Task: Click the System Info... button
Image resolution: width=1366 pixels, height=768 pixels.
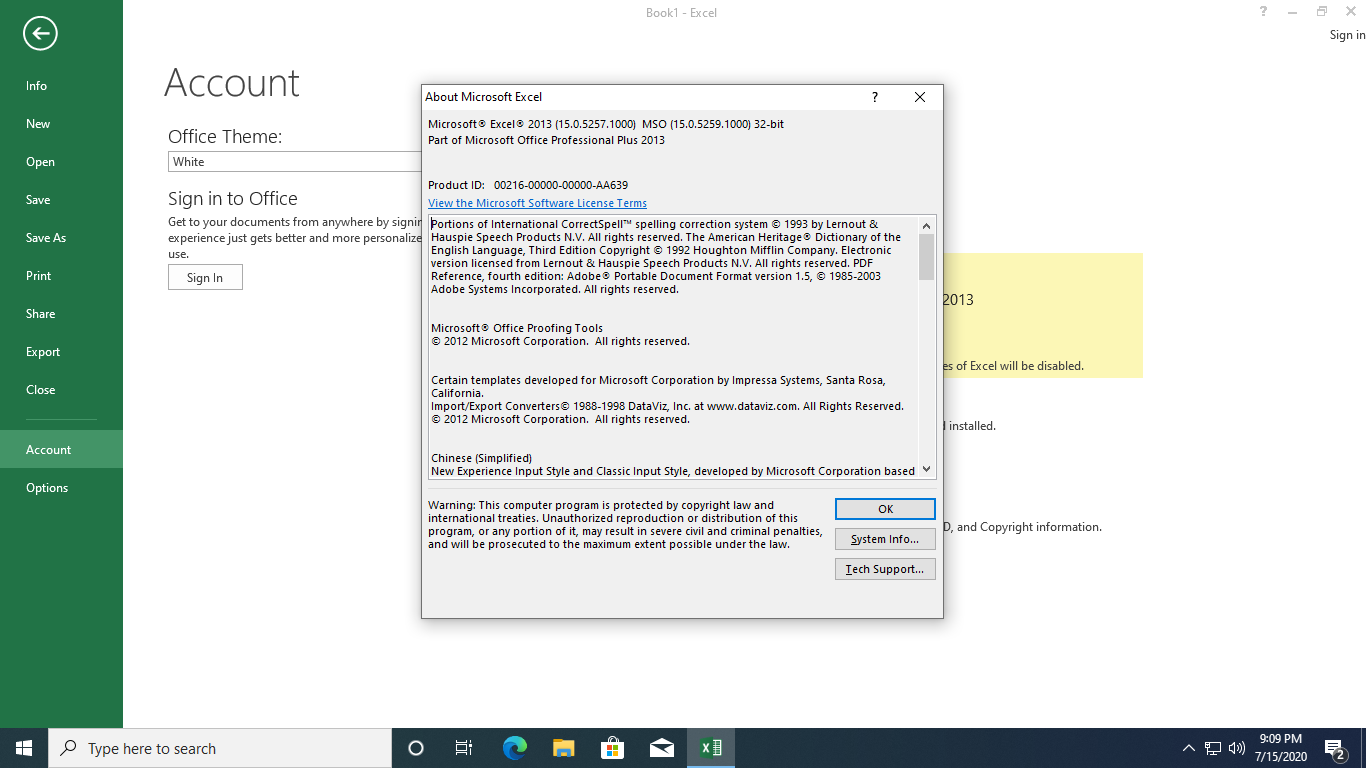Action: pos(885,539)
